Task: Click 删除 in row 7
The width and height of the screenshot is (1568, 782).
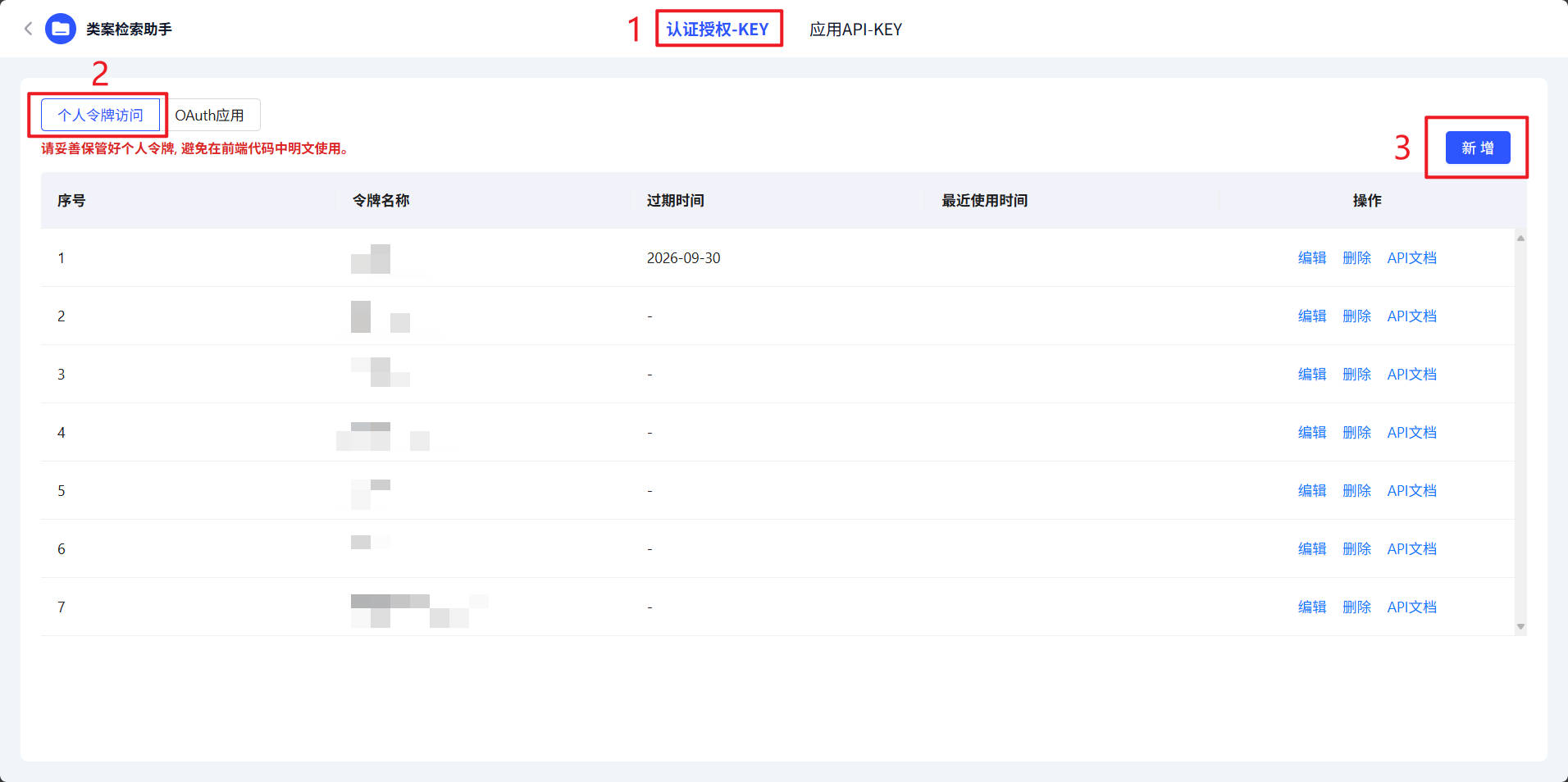Action: point(1357,607)
